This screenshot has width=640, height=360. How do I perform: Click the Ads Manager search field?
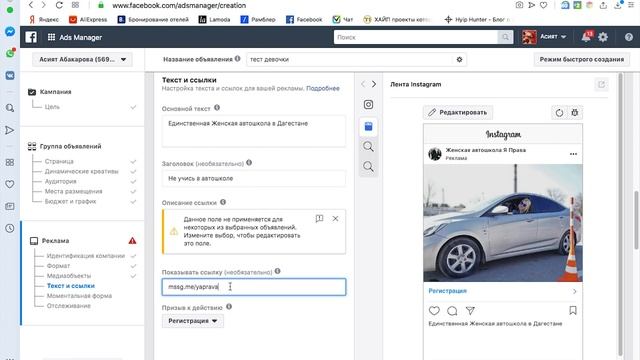pyautogui.click(x=416, y=37)
